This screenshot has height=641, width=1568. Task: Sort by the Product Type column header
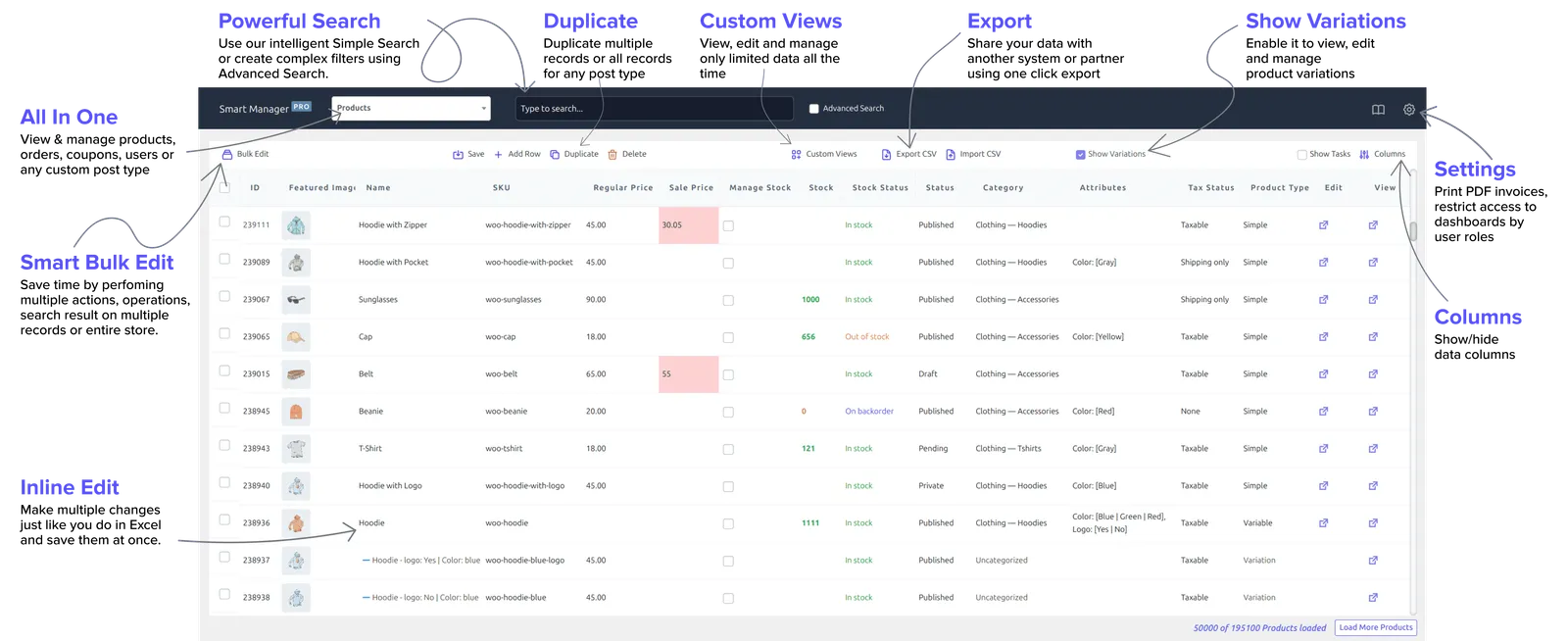[x=1279, y=188]
